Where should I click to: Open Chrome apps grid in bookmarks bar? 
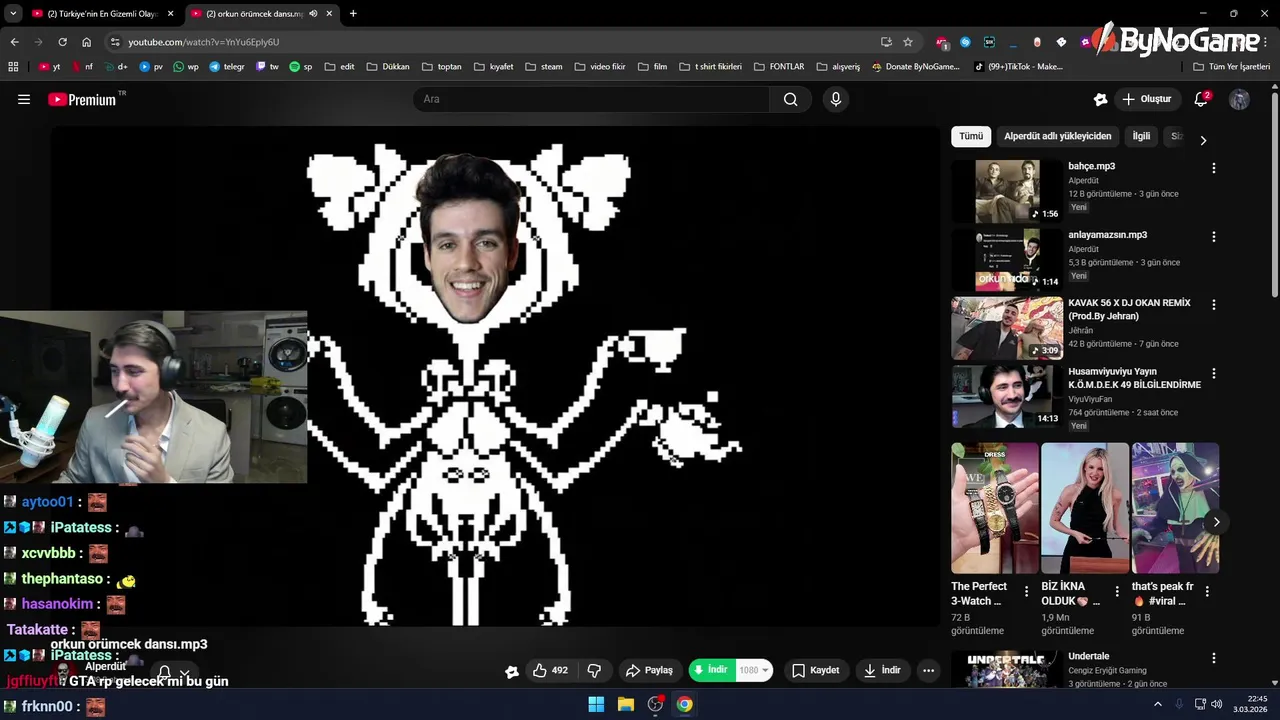point(13,67)
